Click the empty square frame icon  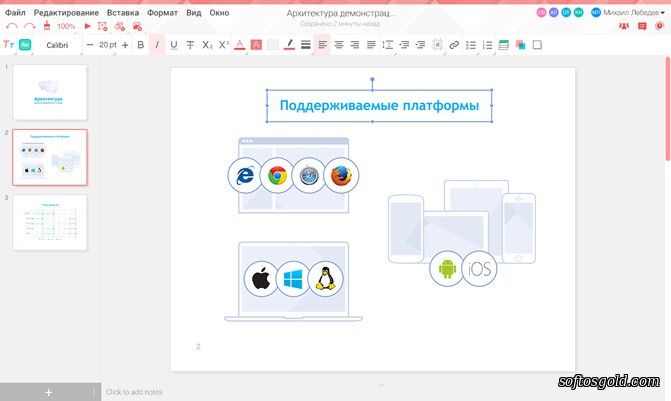537,45
